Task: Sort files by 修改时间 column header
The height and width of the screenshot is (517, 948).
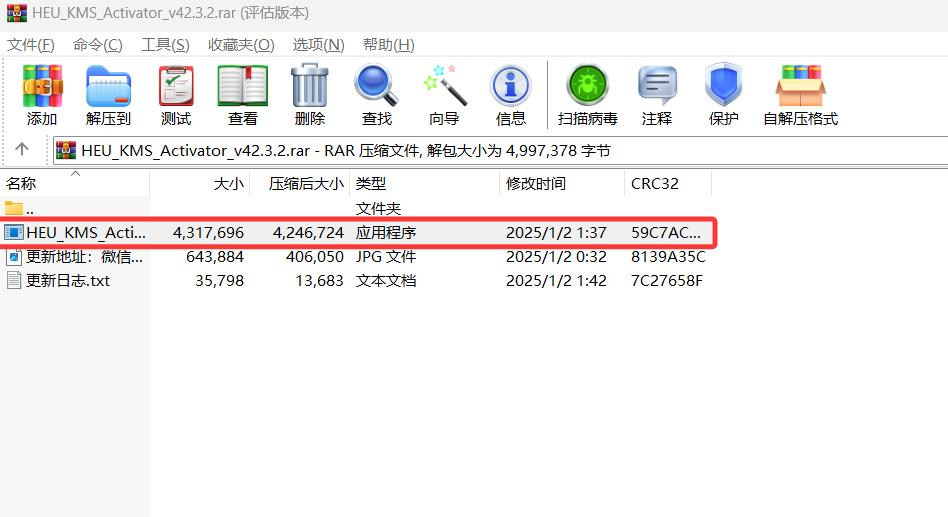Action: coord(536,184)
